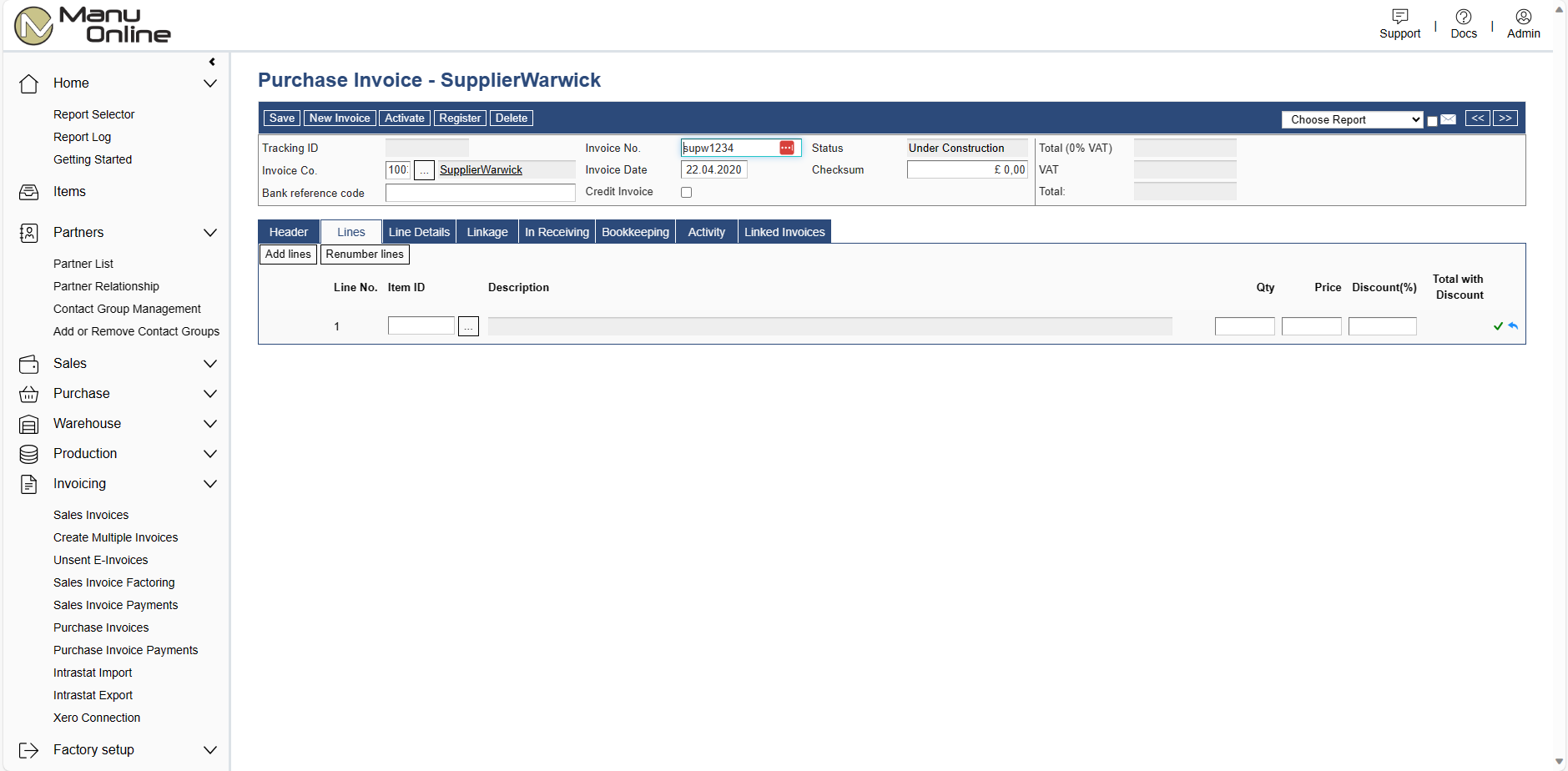Image resolution: width=1568 pixels, height=771 pixels.
Task: Collapse sidebar with the left arrow
Action: coord(212,62)
